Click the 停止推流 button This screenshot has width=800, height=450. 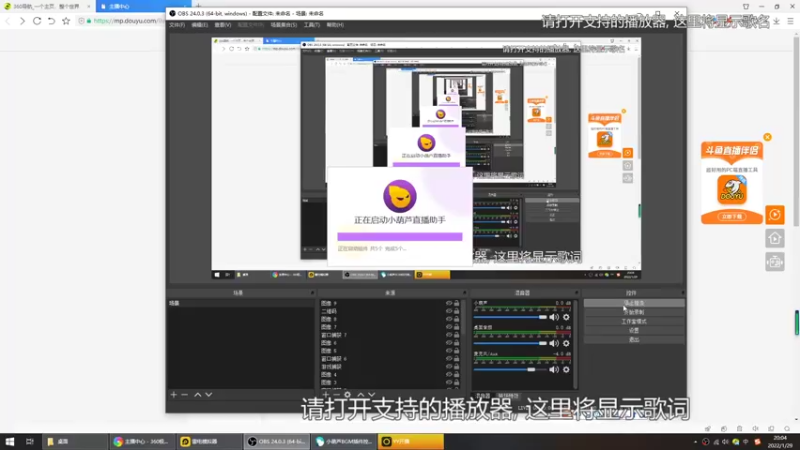click(x=634, y=303)
